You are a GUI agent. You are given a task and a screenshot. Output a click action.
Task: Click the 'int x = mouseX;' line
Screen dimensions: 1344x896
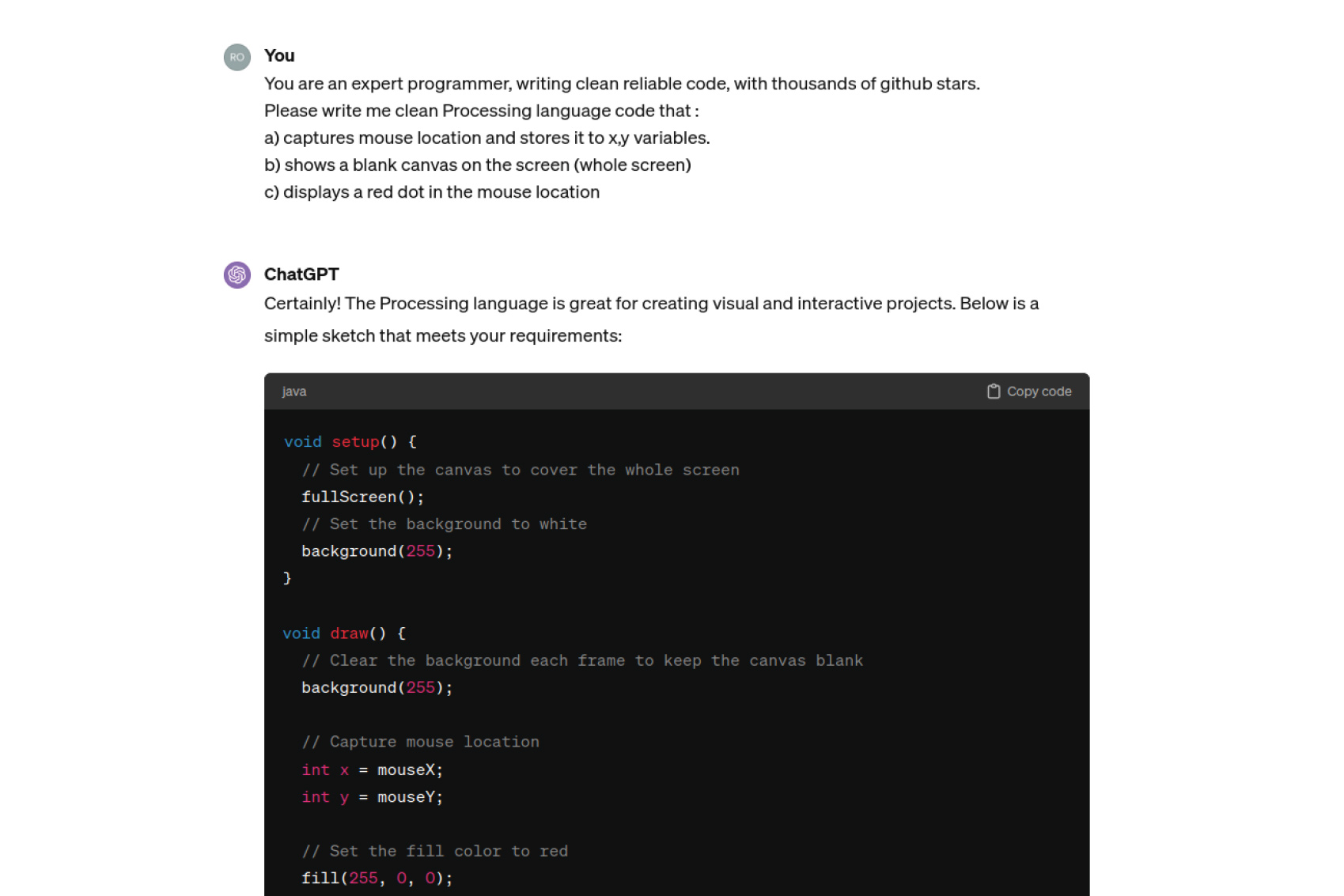(x=373, y=770)
